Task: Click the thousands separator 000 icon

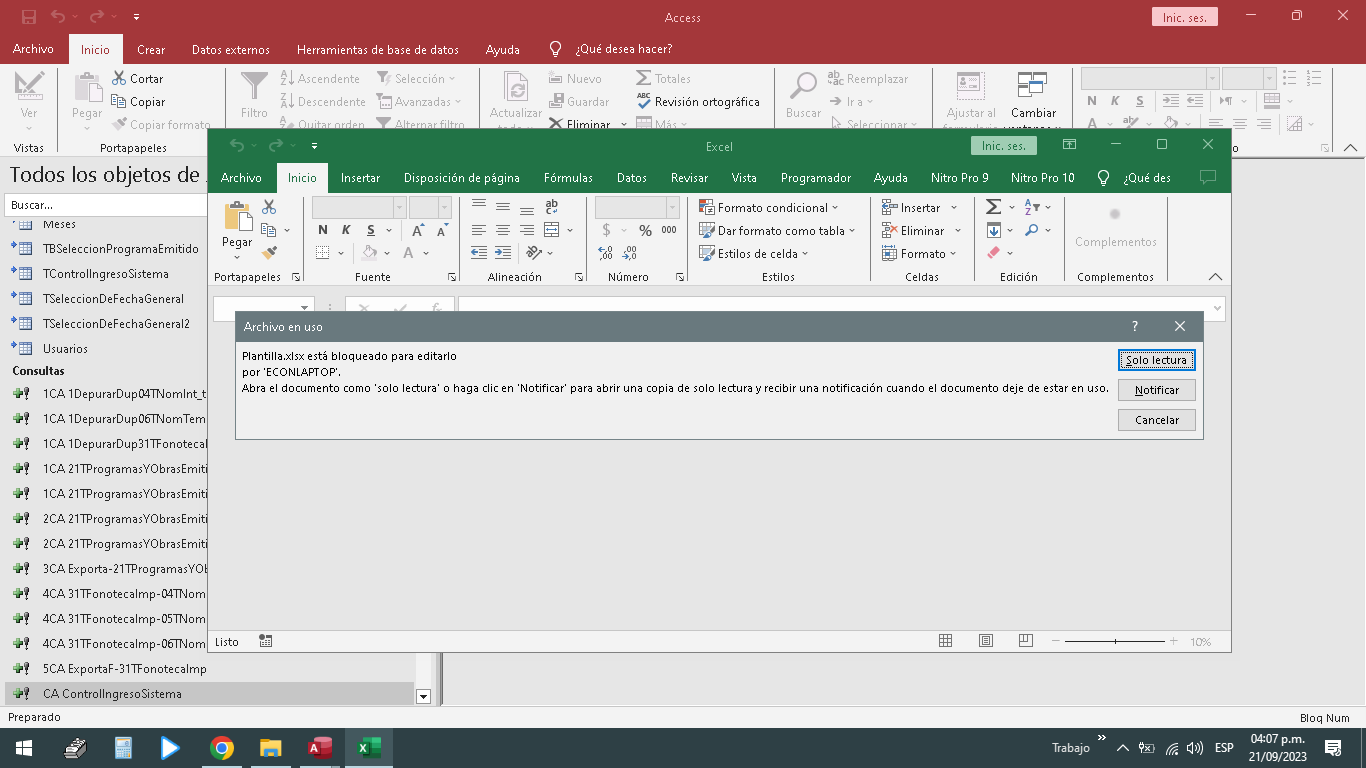Action: tap(669, 230)
